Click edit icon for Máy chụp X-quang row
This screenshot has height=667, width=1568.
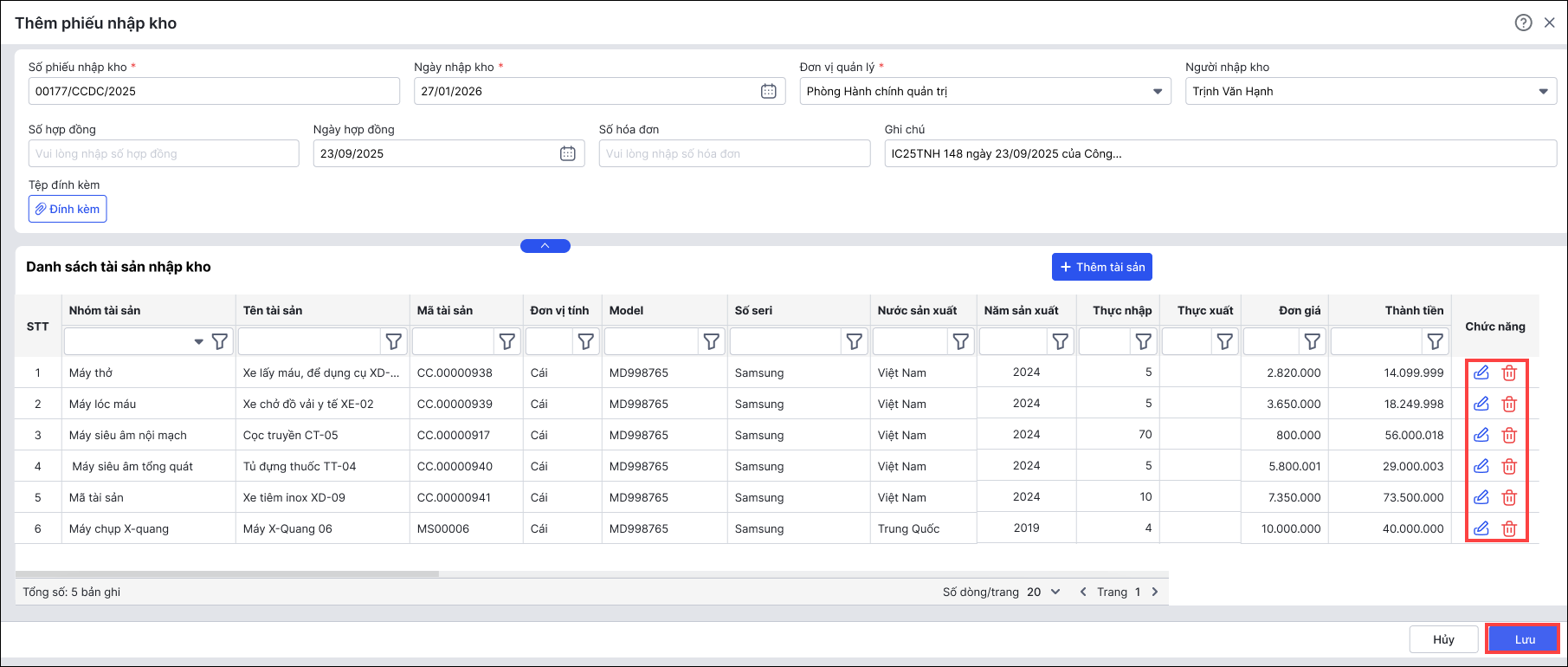[x=1481, y=528]
